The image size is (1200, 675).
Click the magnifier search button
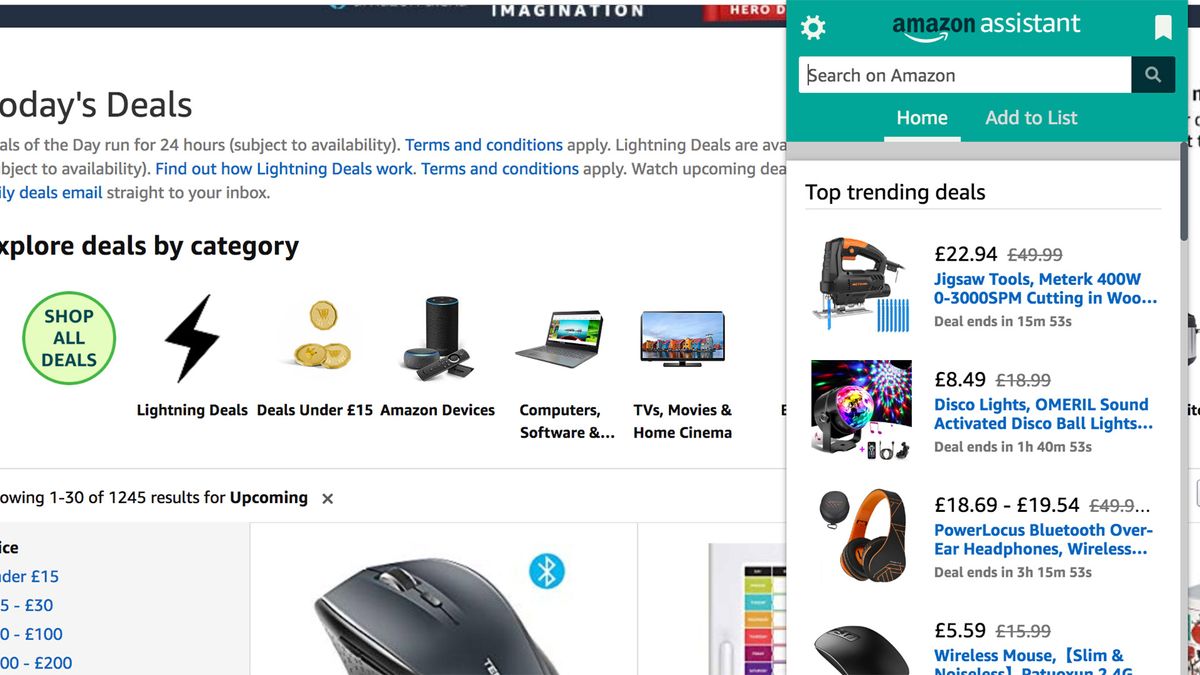pyautogui.click(x=1153, y=75)
